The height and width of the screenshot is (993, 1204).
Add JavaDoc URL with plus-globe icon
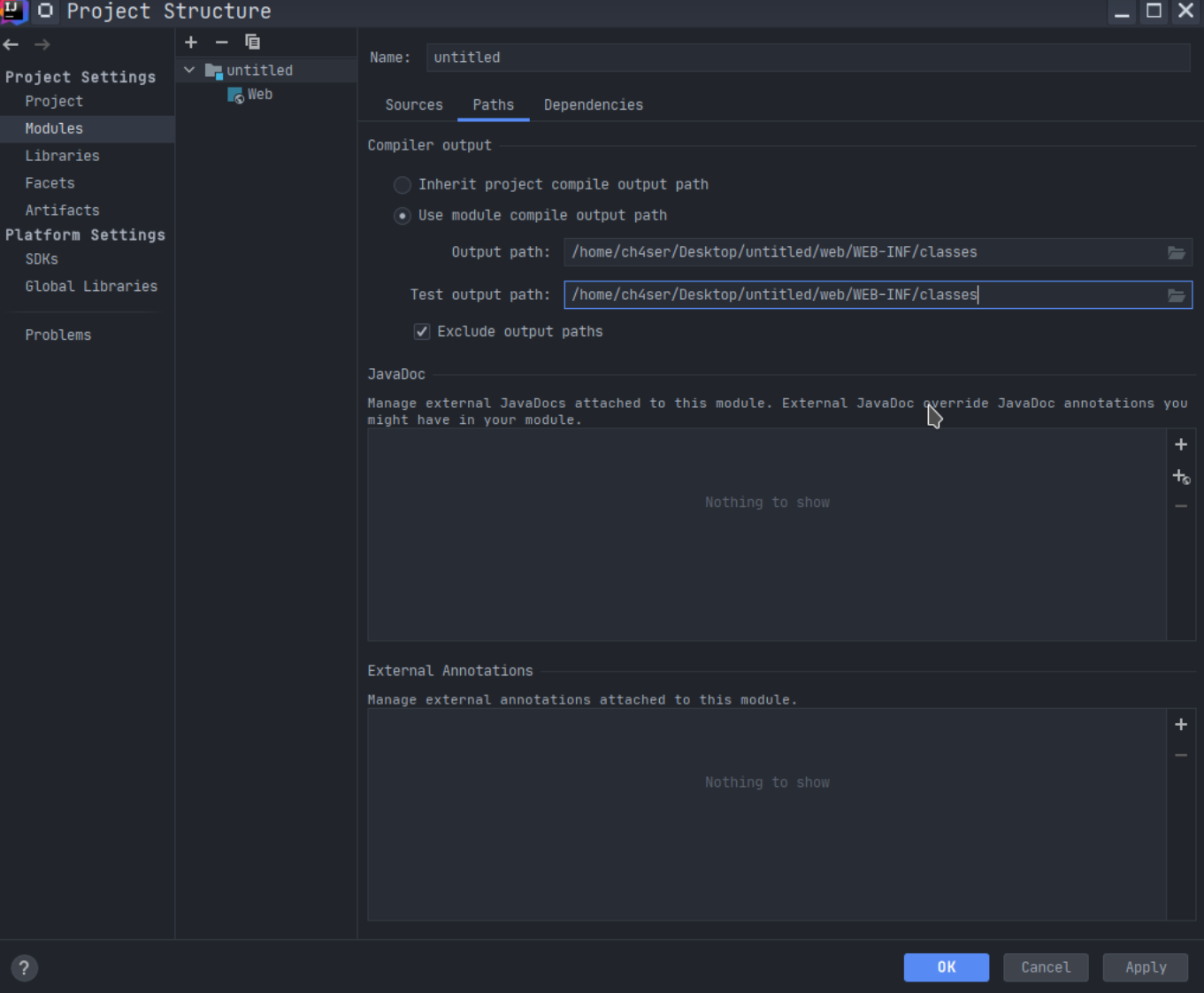(x=1181, y=476)
